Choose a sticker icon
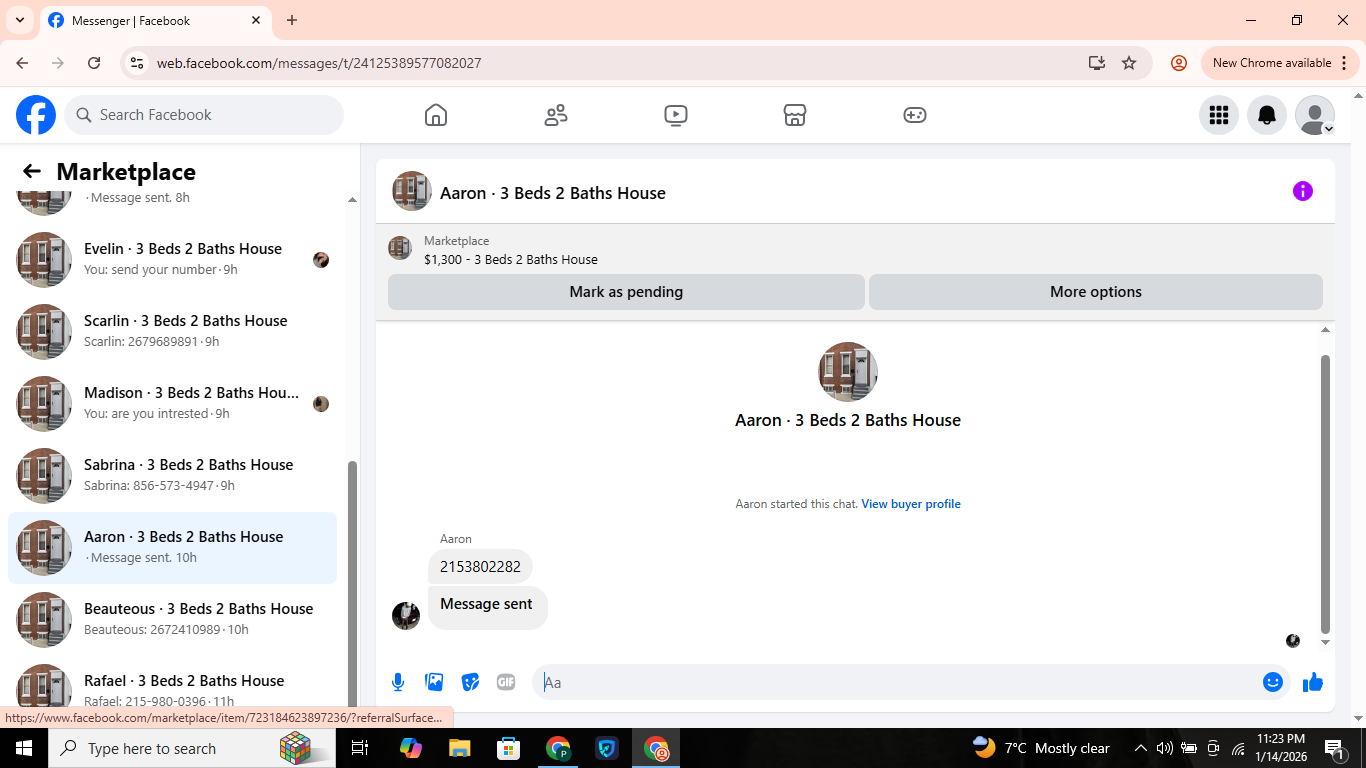The height and width of the screenshot is (768, 1366). click(x=470, y=682)
